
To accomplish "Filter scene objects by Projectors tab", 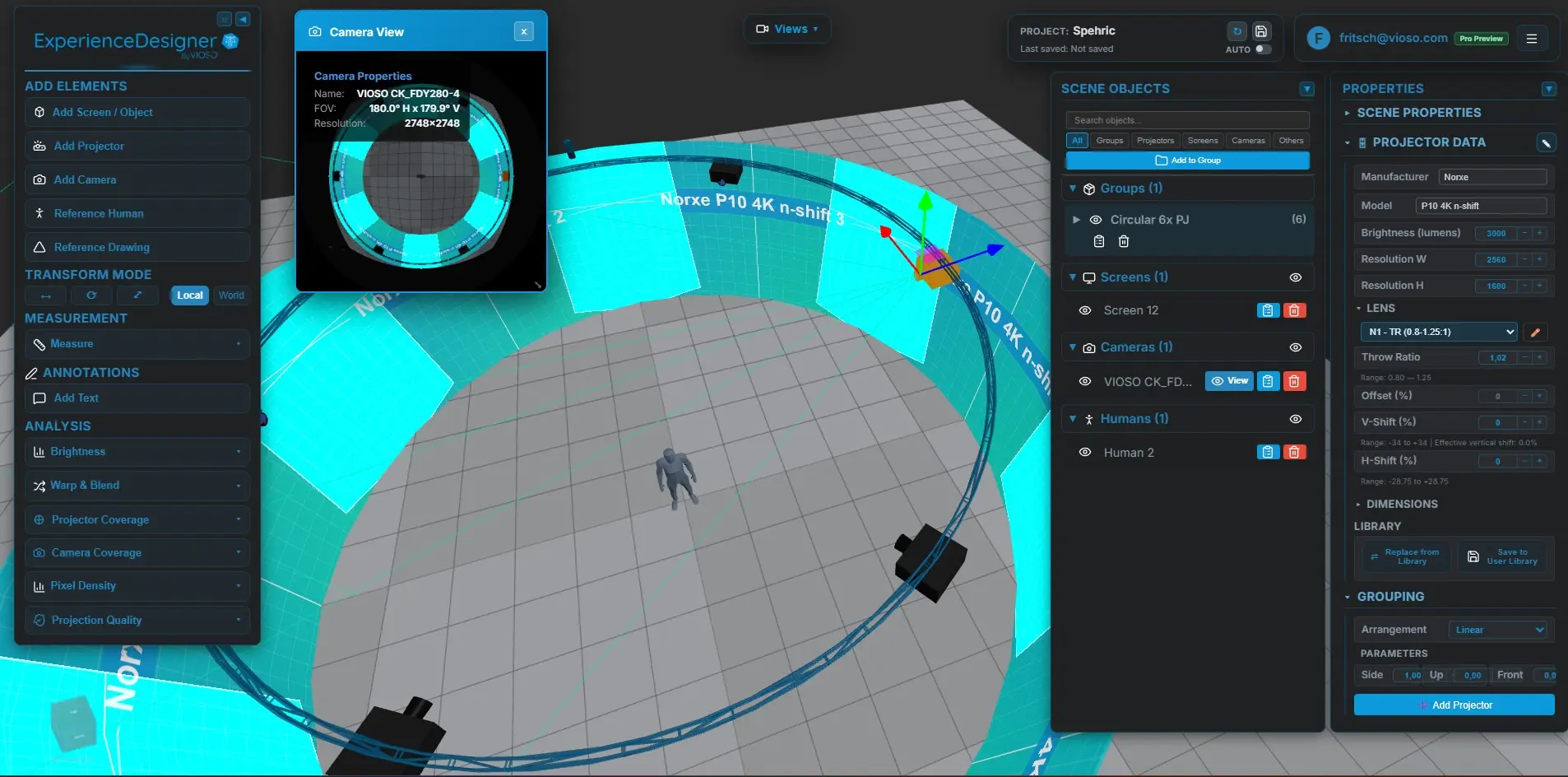I will tap(1155, 141).
